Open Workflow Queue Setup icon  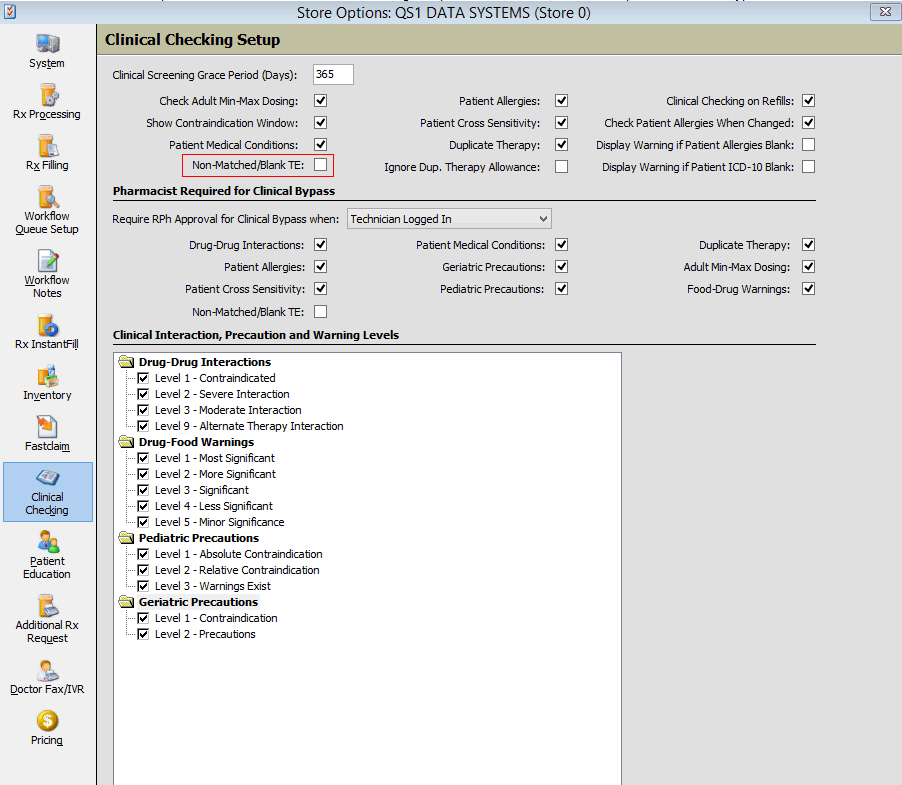coord(47,198)
